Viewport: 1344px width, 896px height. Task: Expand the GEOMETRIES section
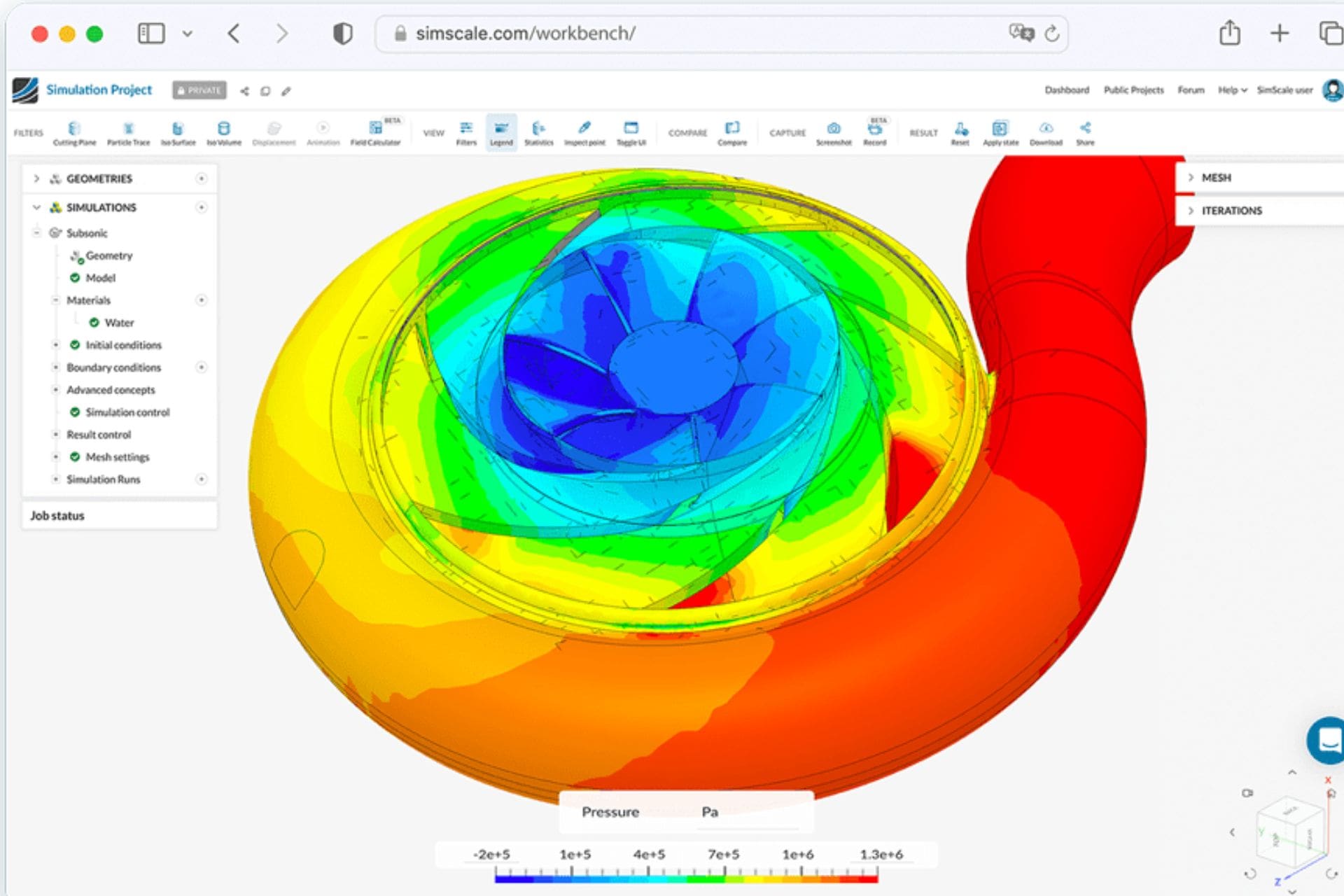[36, 178]
